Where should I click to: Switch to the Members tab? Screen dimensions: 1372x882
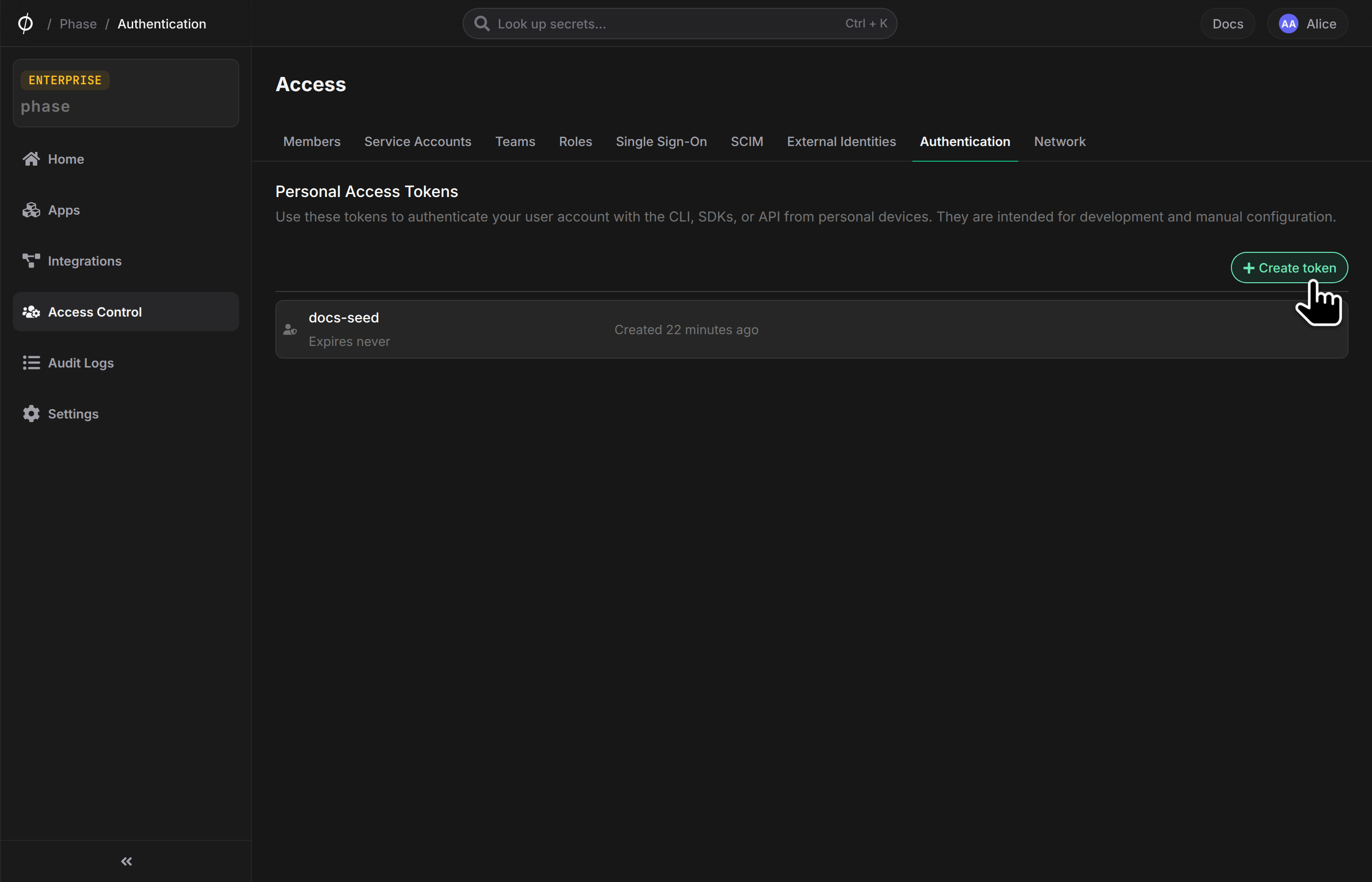(x=312, y=142)
